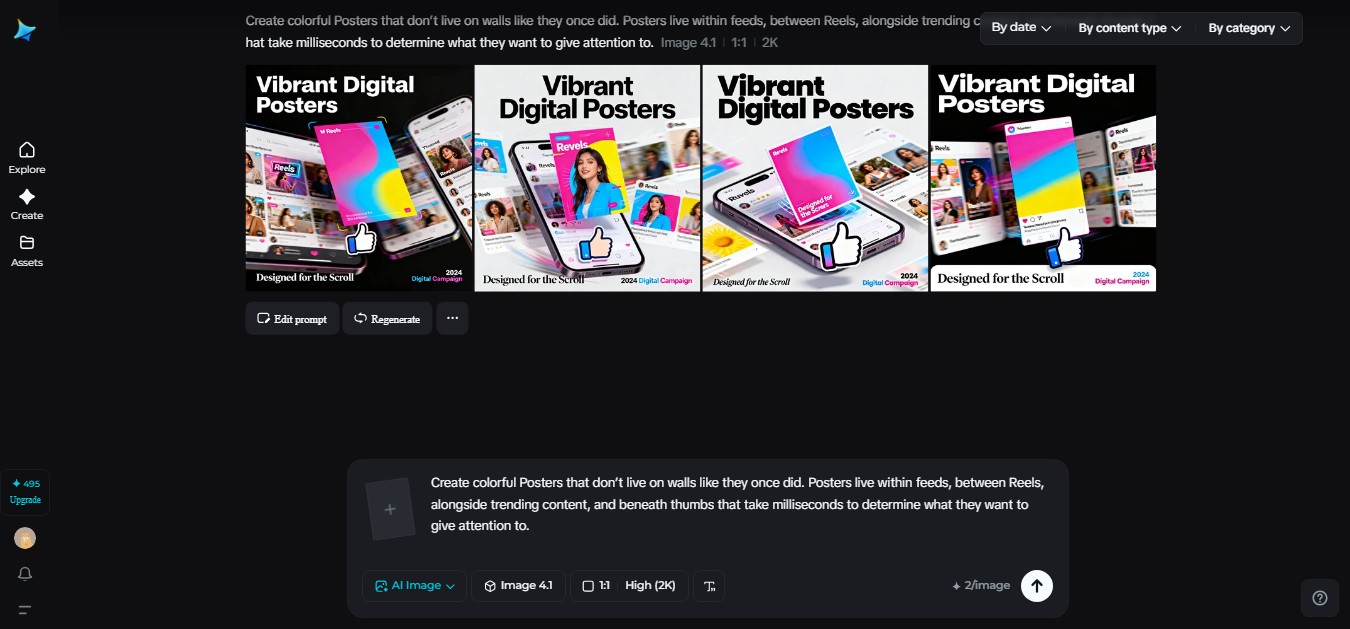The height and width of the screenshot is (629, 1350).
Task: Click the Image 4.1 model icon
Action: [489, 586]
